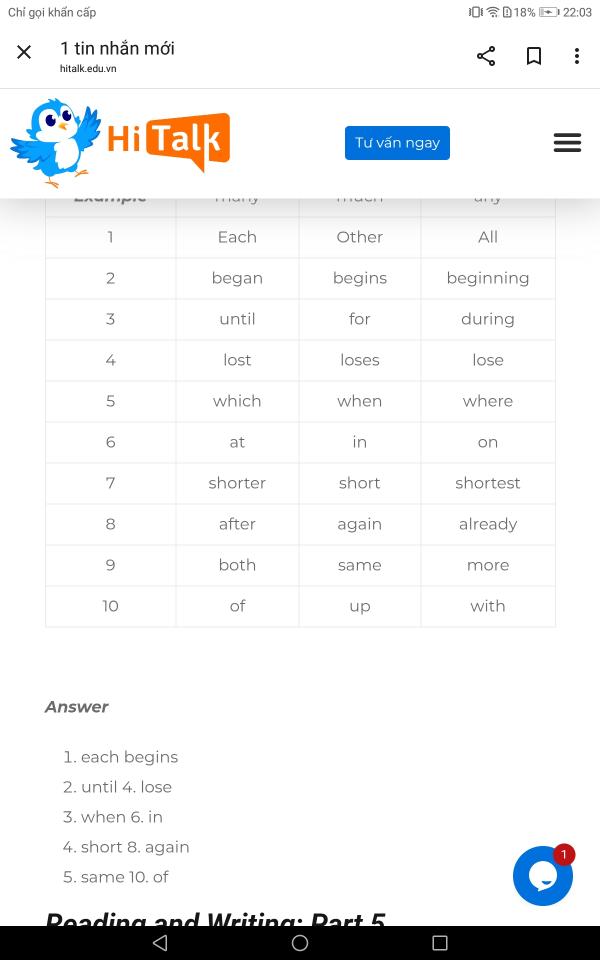The width and height of the screenshot is (600, 960).
Task: Tap the Android back navigation button
Action: (160, 942)
